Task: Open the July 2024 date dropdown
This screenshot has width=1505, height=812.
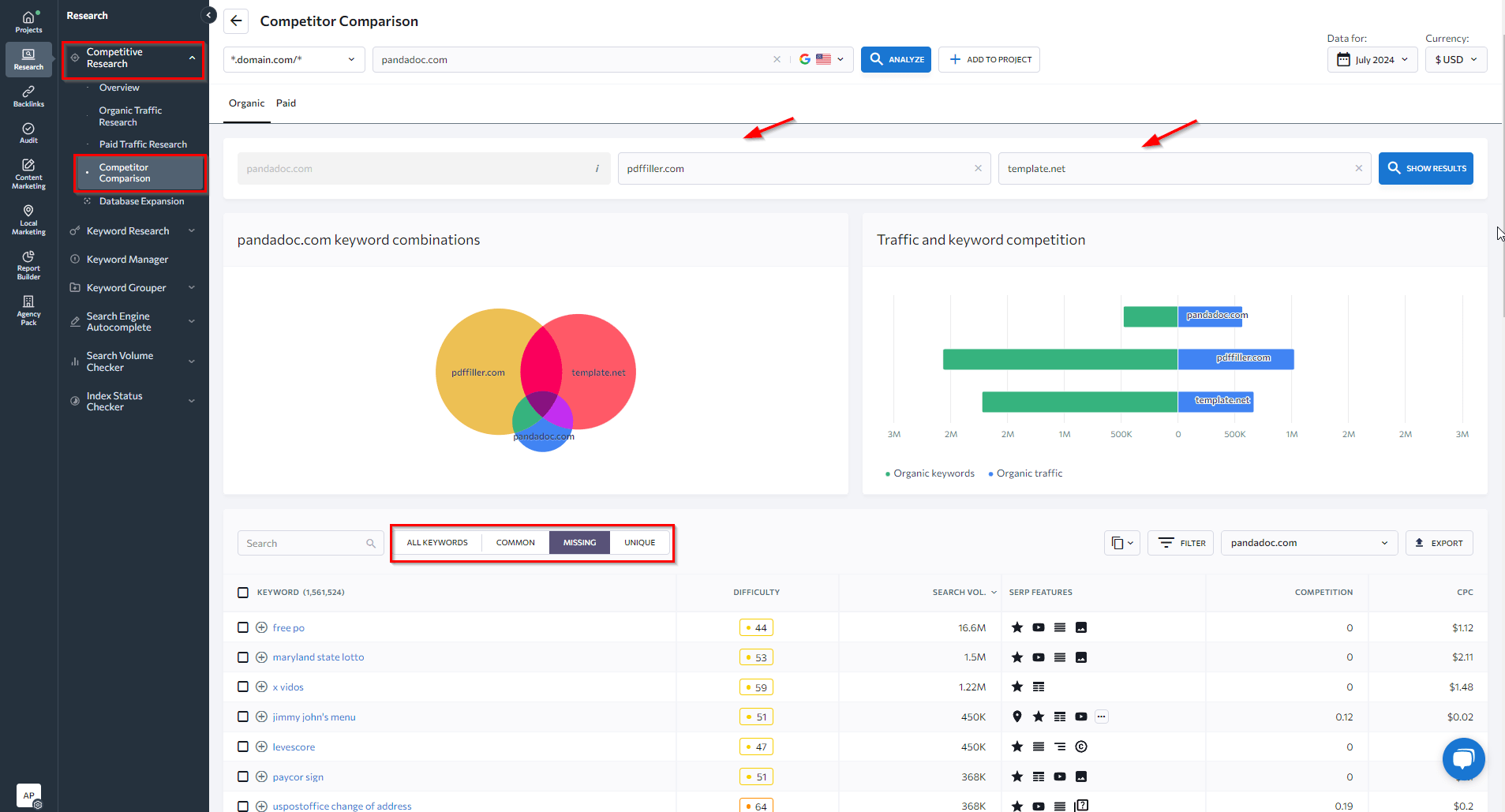Action: tap(1372, 59)
